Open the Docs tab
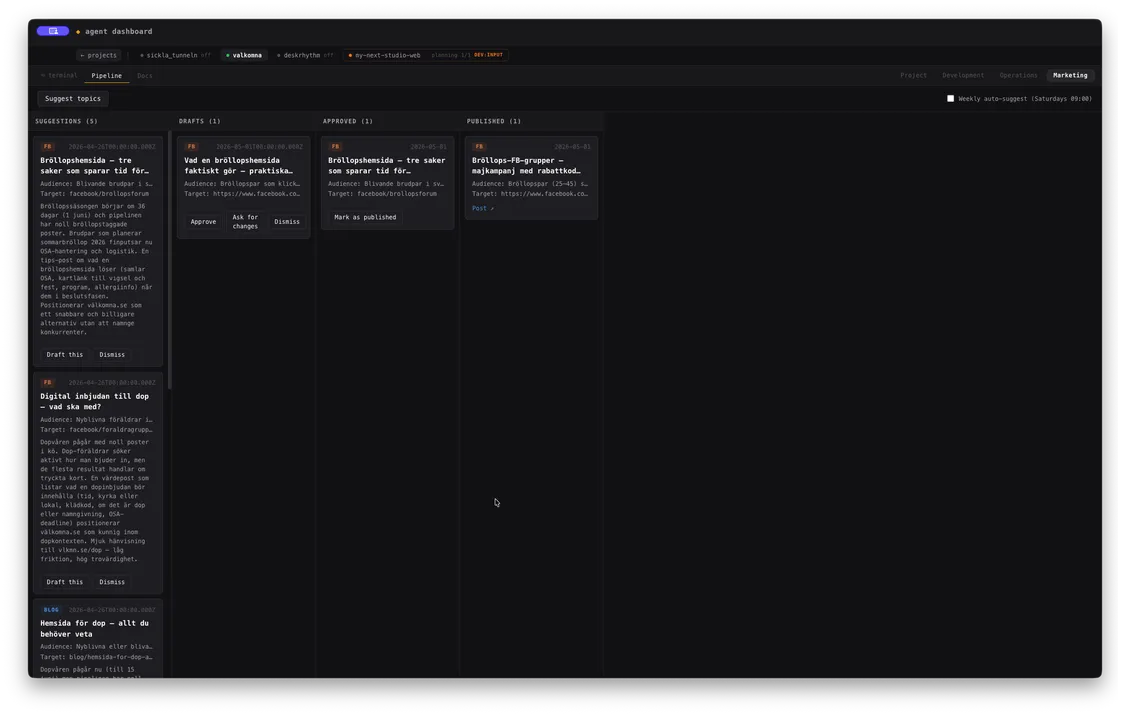Screen dimensions: 1130x715 click(x=145, y=76)
